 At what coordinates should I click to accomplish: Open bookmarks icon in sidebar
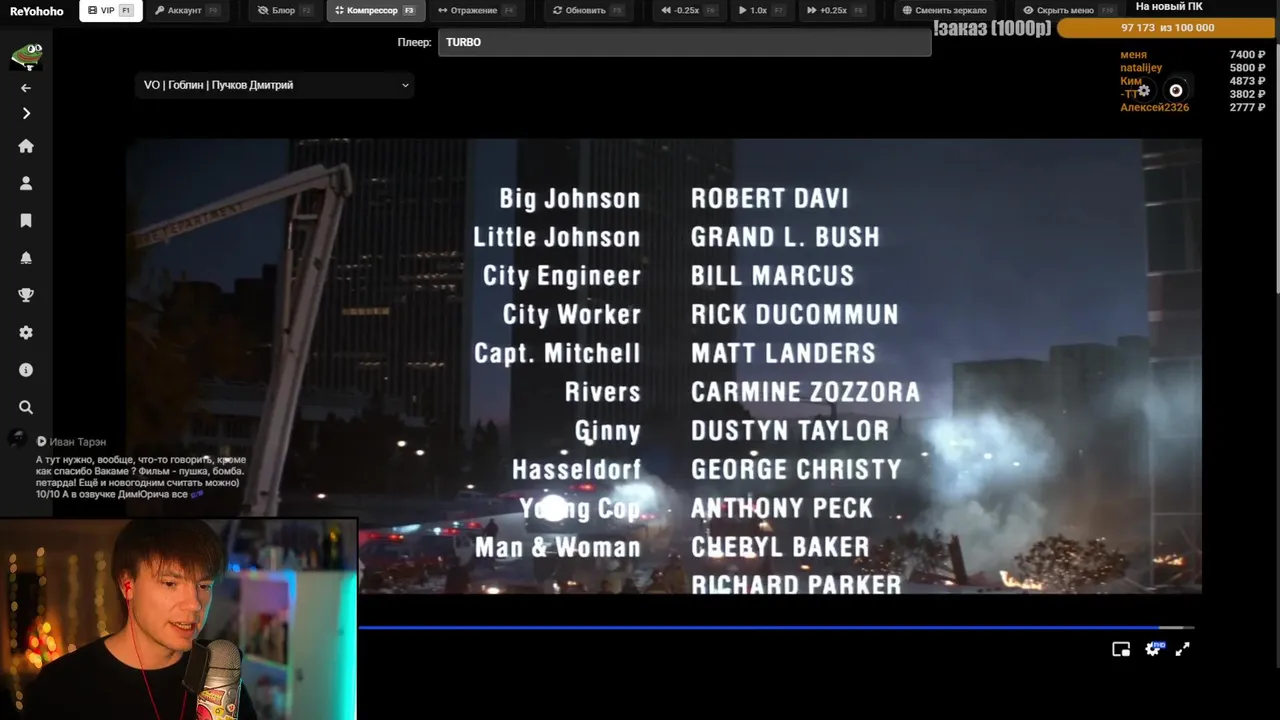coord(26,220)
